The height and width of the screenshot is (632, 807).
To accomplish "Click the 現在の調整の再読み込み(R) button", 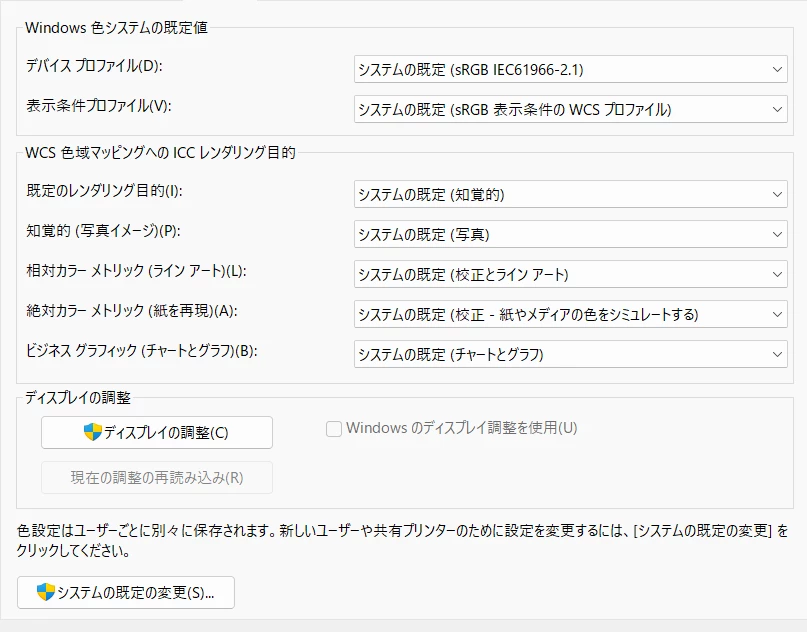I will (x=157, y=478).
